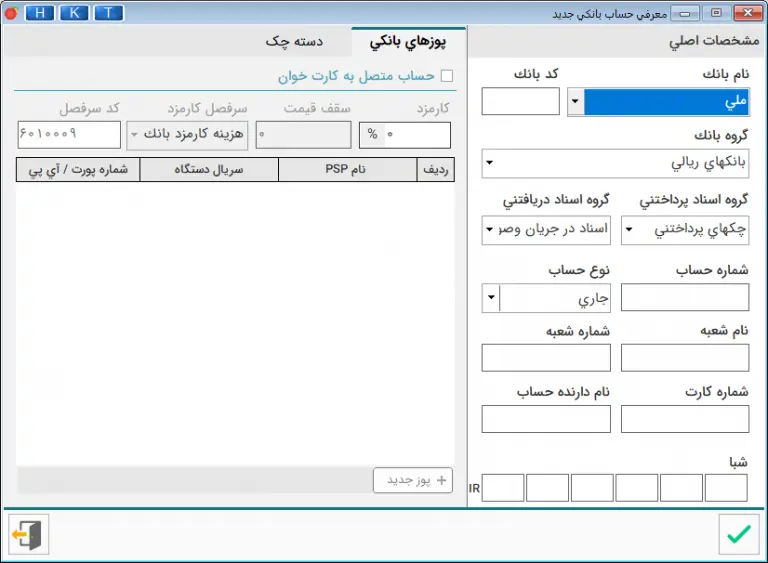Click the T button in title bar
768x563 pixels.
pos(108,13)
